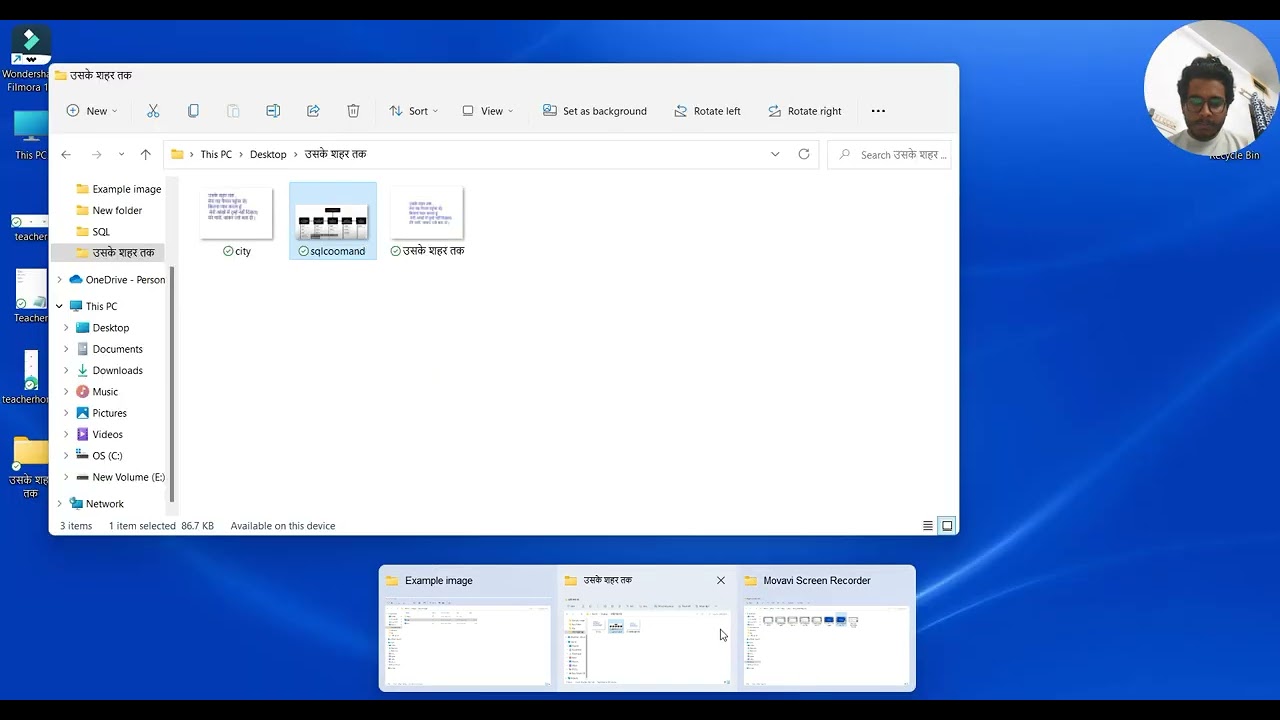Open Wondershare Filmora desktop shortcut
This screenshot has width=1280, height=720.
click(x=30, y=59)
